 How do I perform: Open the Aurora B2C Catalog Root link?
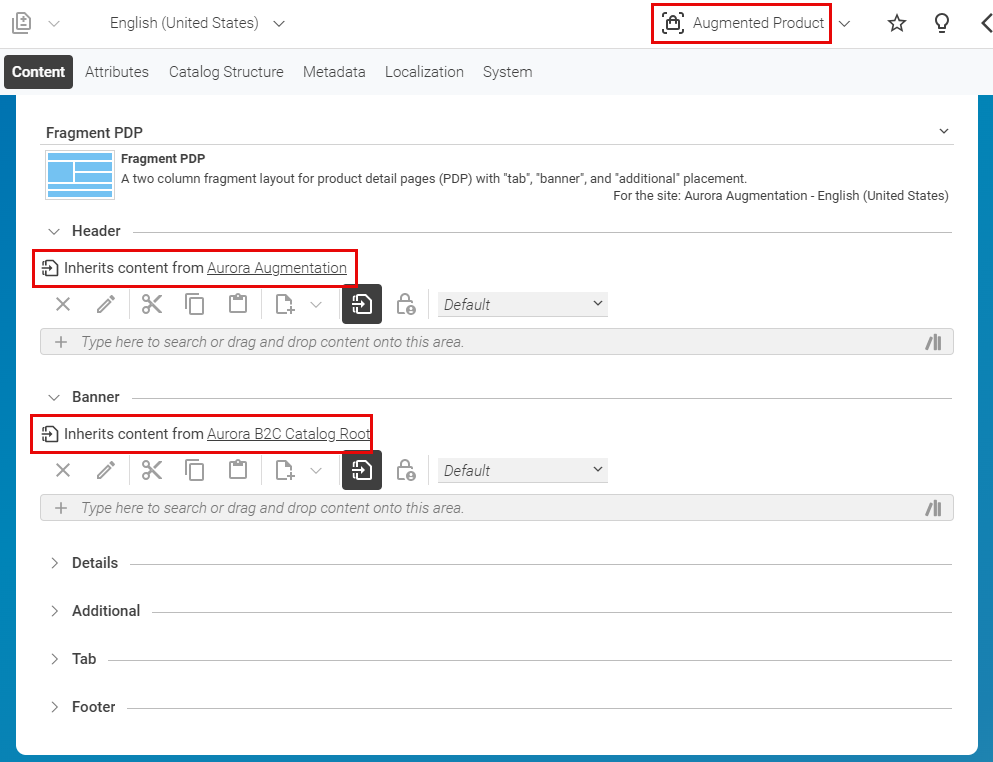[x=288, y=434]
